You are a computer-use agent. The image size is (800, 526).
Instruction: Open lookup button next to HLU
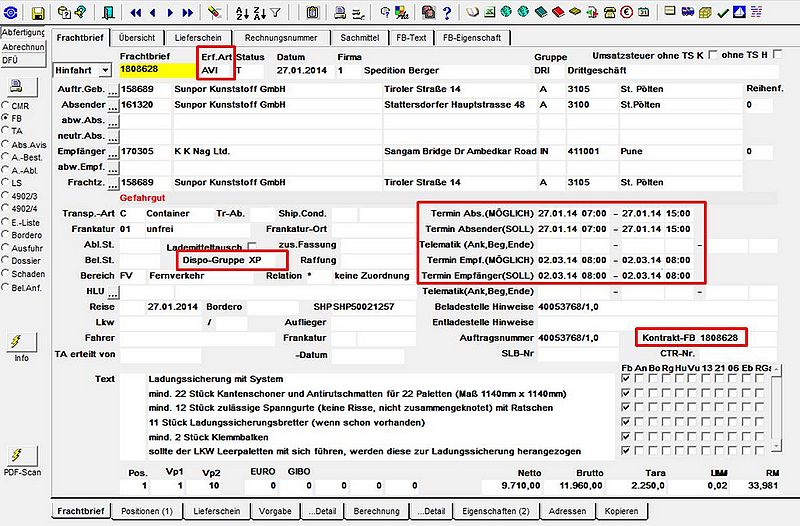coord(113,292)
